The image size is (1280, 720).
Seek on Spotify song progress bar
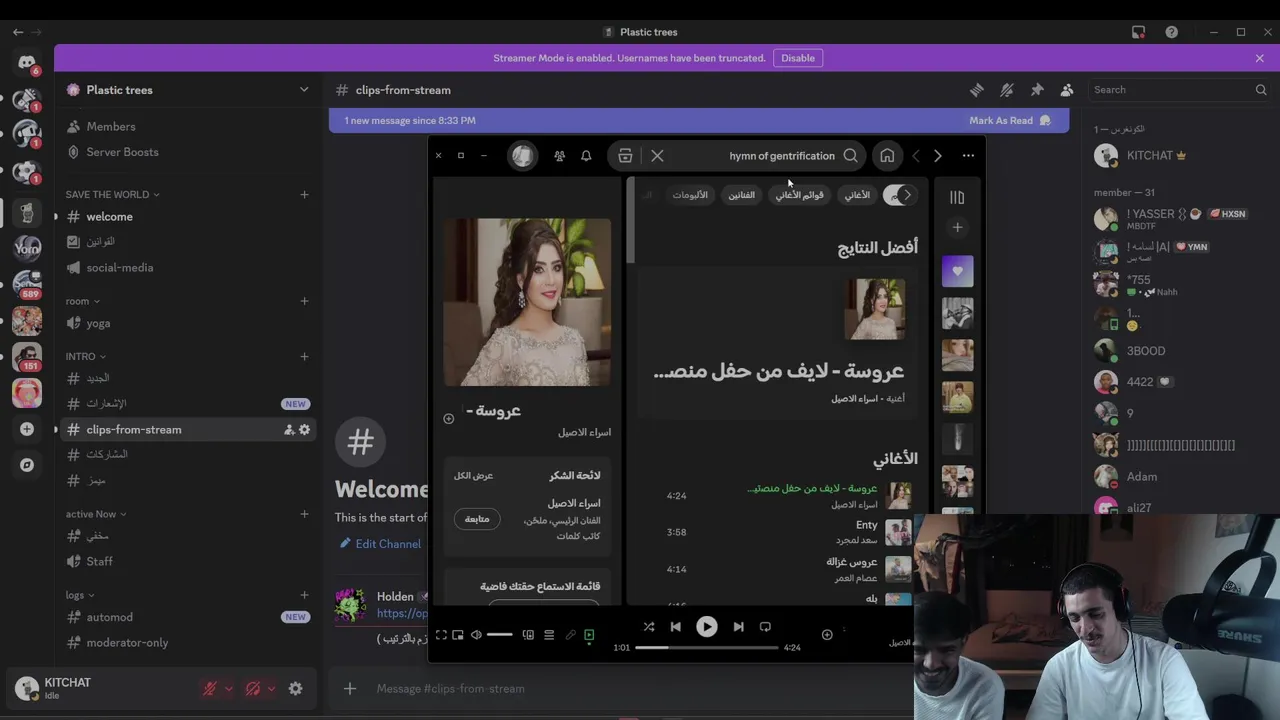(706, 648)
